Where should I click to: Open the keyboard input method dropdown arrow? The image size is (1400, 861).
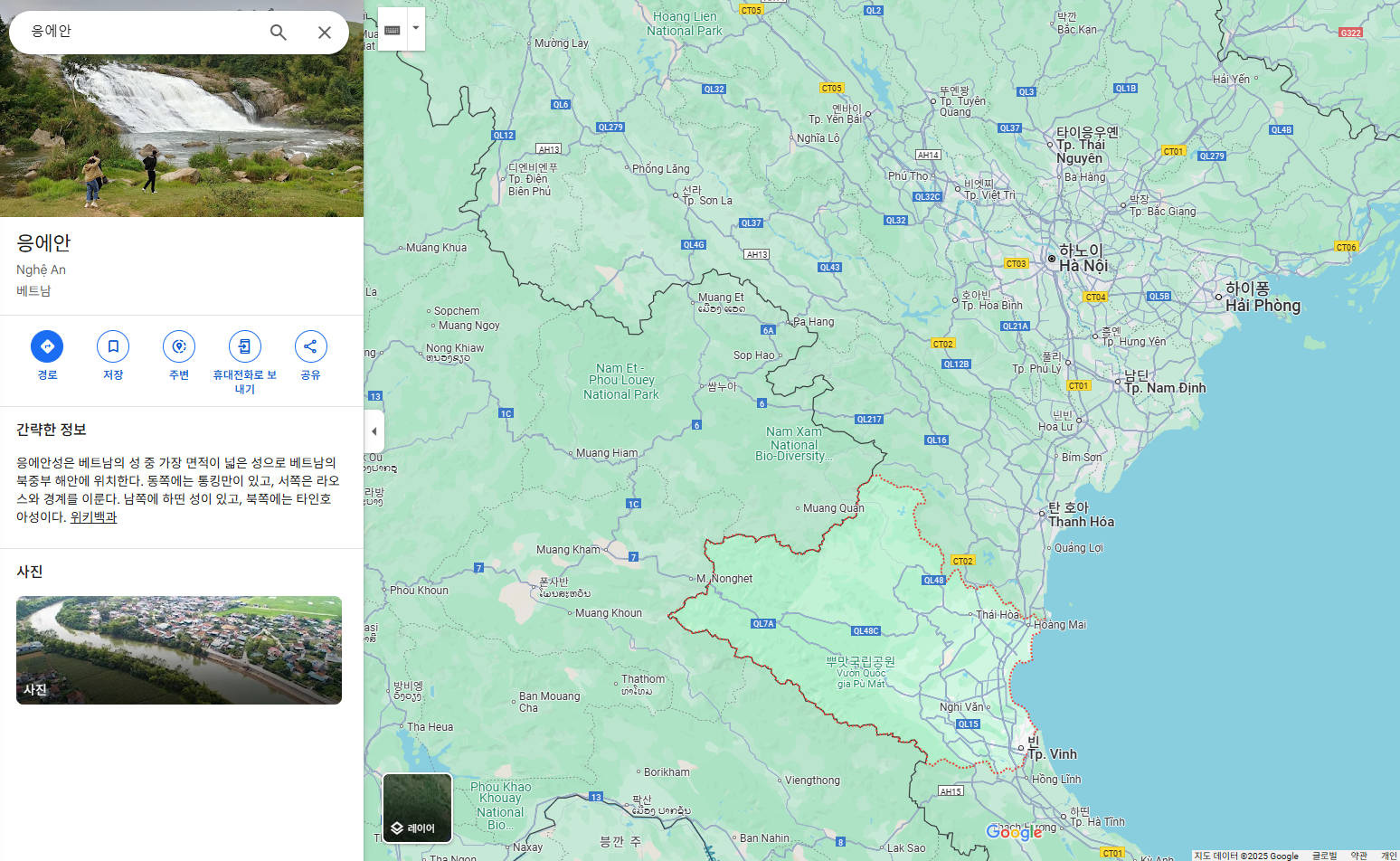pyautogui.click(x=414, y=28)
